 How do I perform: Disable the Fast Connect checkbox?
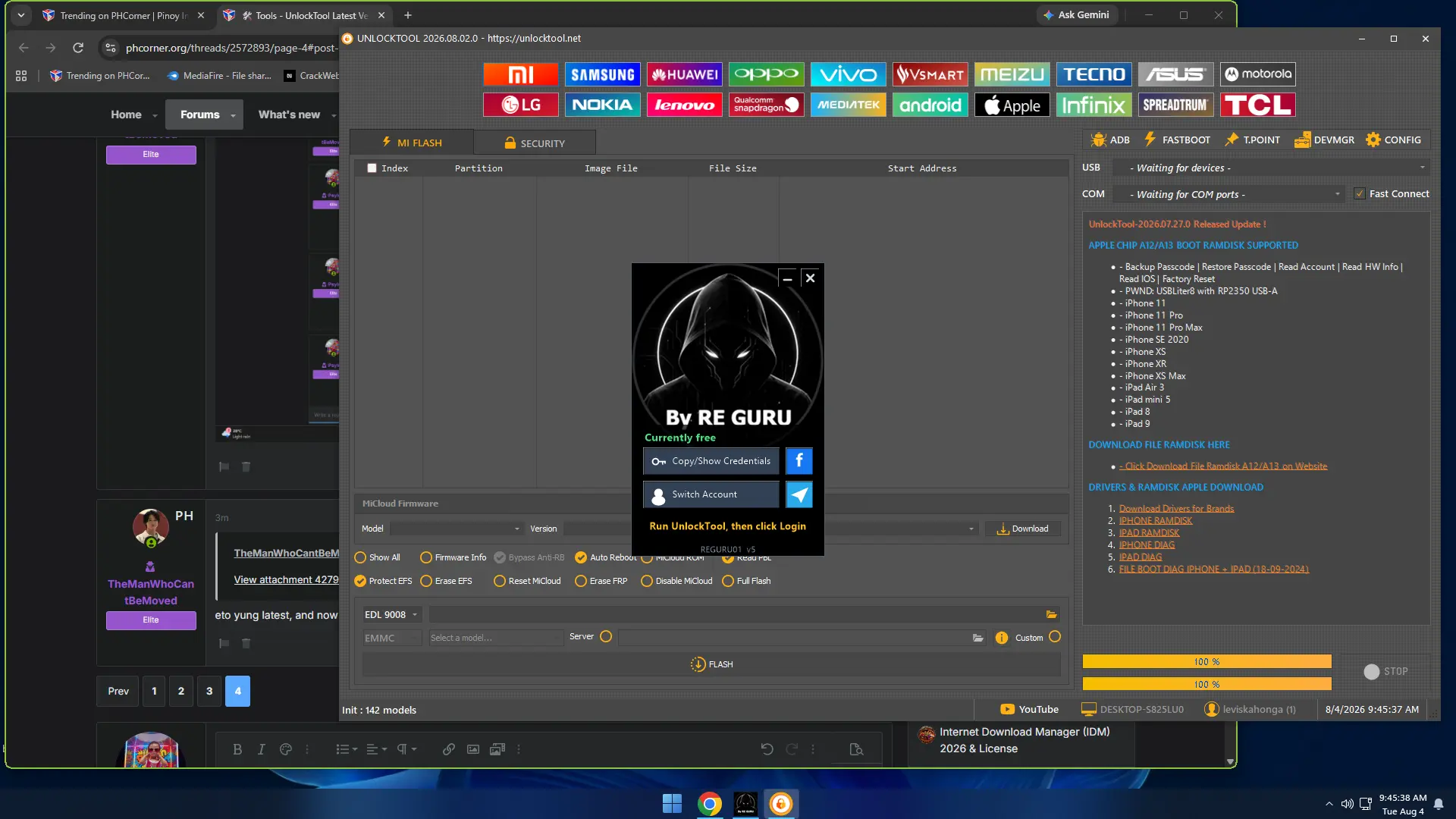[x=1360, y=194]
